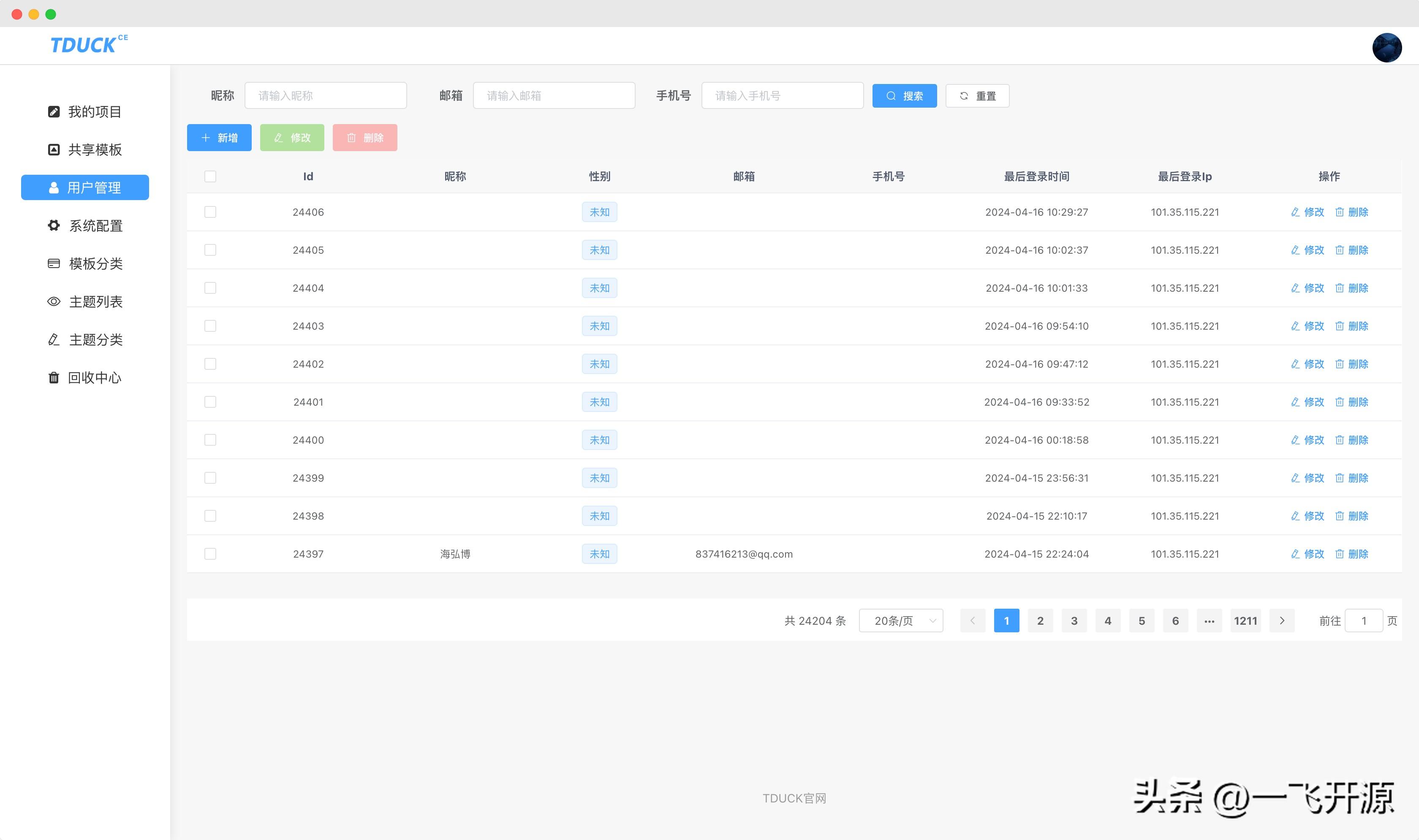Edit user 24404 via 修改 link
The image size is (1419, 840).
1308,287
